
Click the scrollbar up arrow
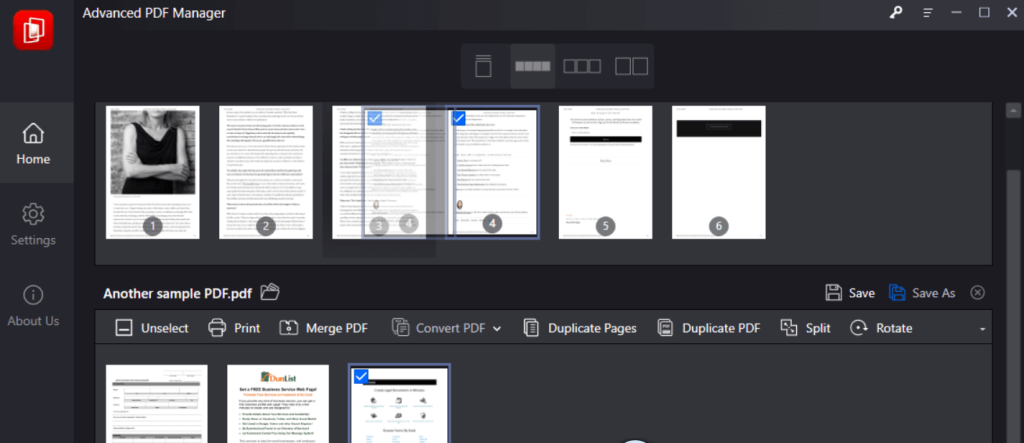coord(1014,109)
